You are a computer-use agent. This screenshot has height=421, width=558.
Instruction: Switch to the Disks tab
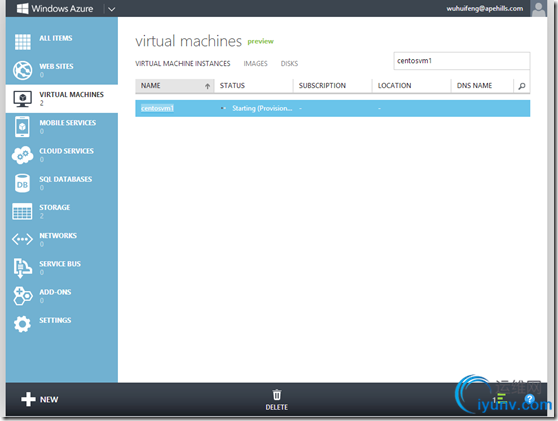point(289,64)
